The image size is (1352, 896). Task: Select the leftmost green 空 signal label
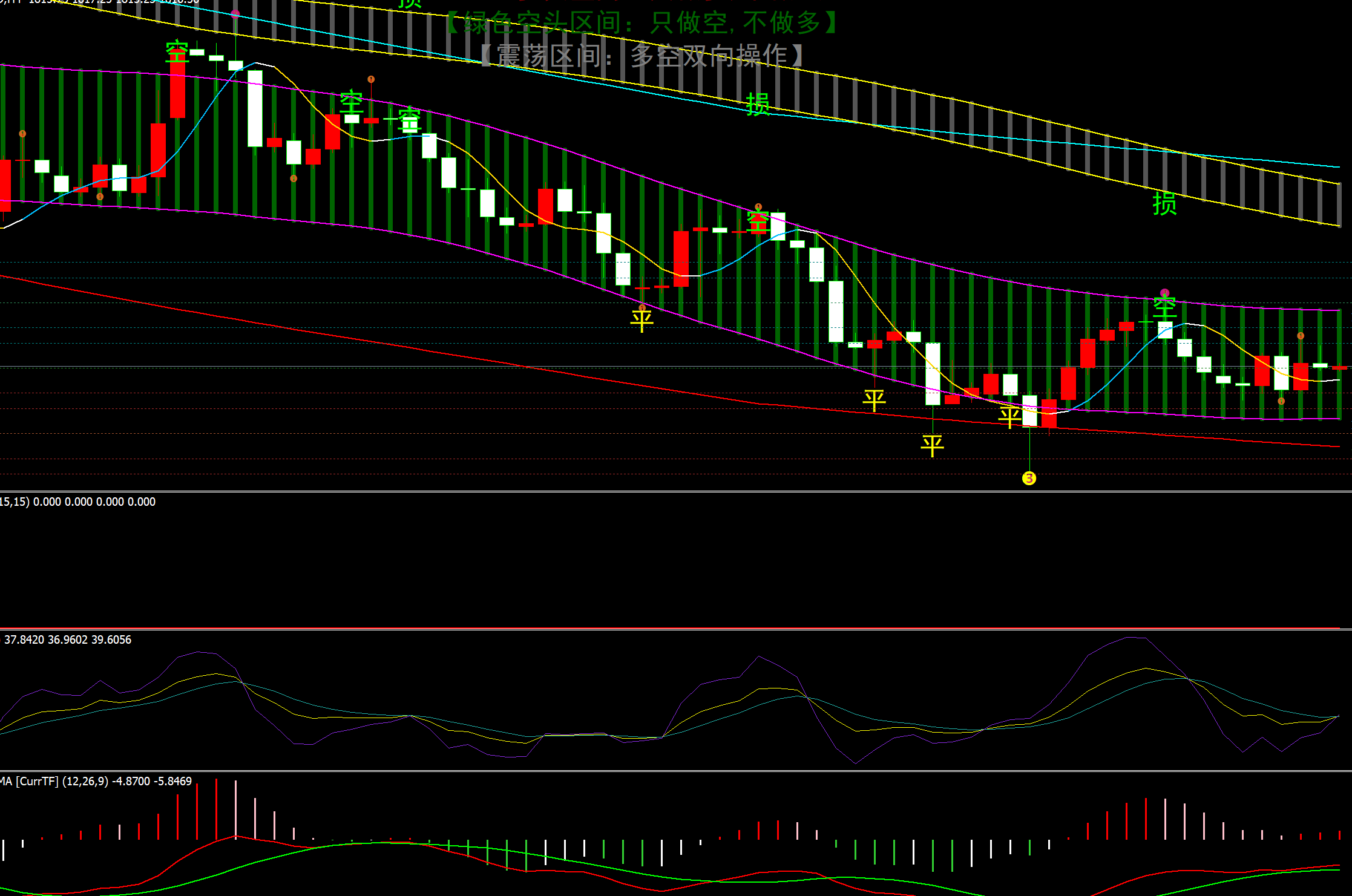[x=177, y=51]
